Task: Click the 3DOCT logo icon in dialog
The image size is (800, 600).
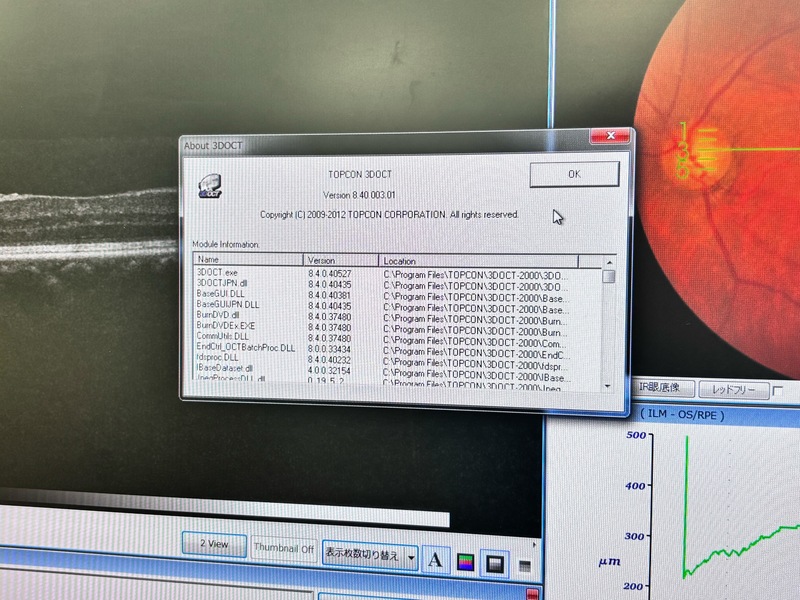Action: click(x=209, y=186)
